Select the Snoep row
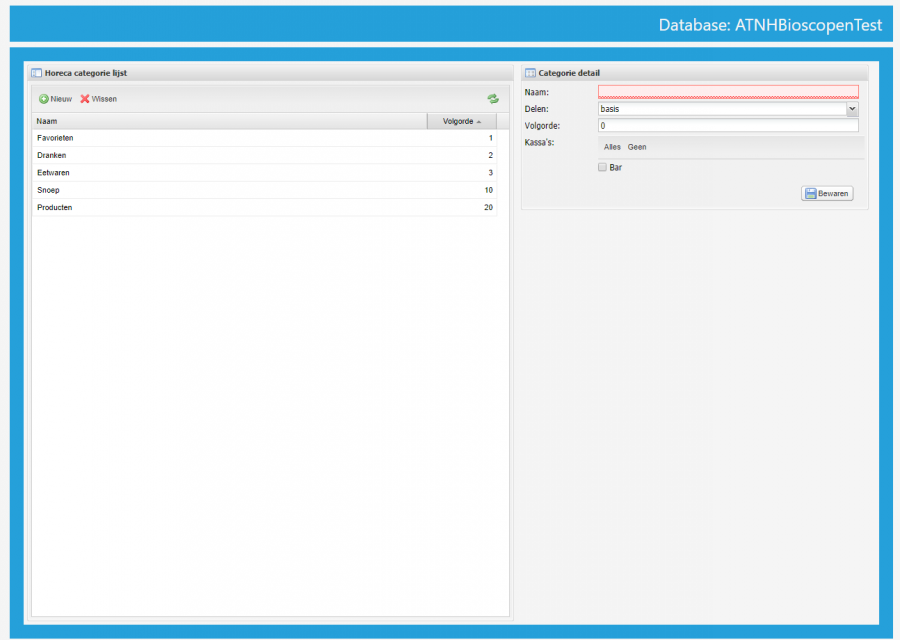The height and width of the screenshot is (640, 900). coord(265,190)
